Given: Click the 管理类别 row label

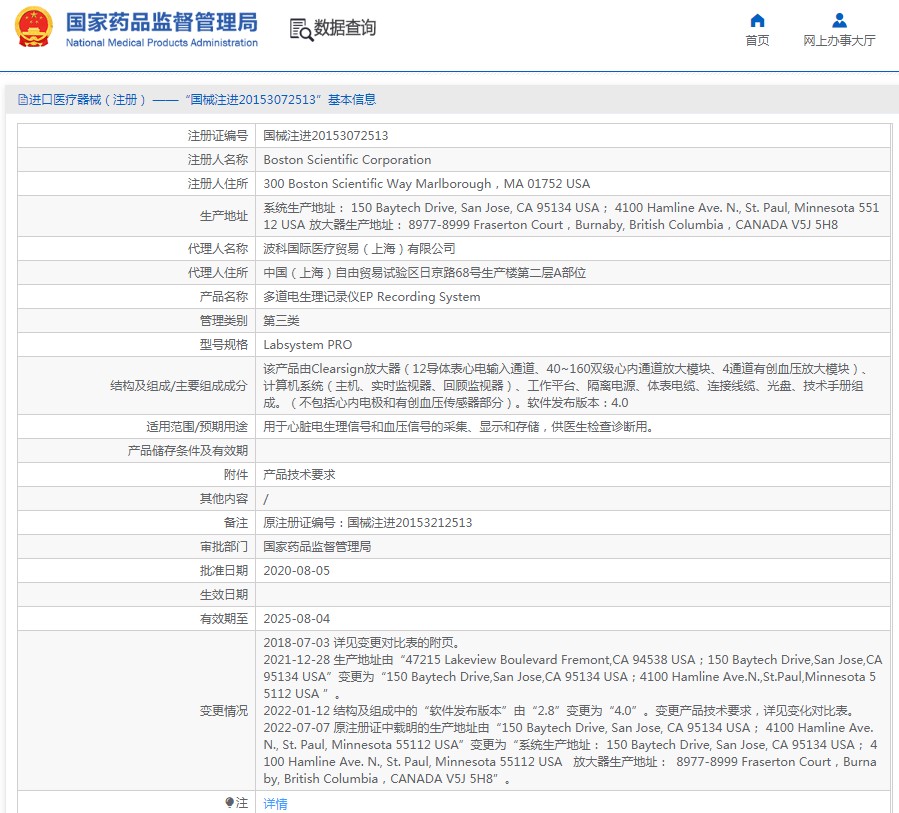Looking at the screenshot, I should coord(224,321).
